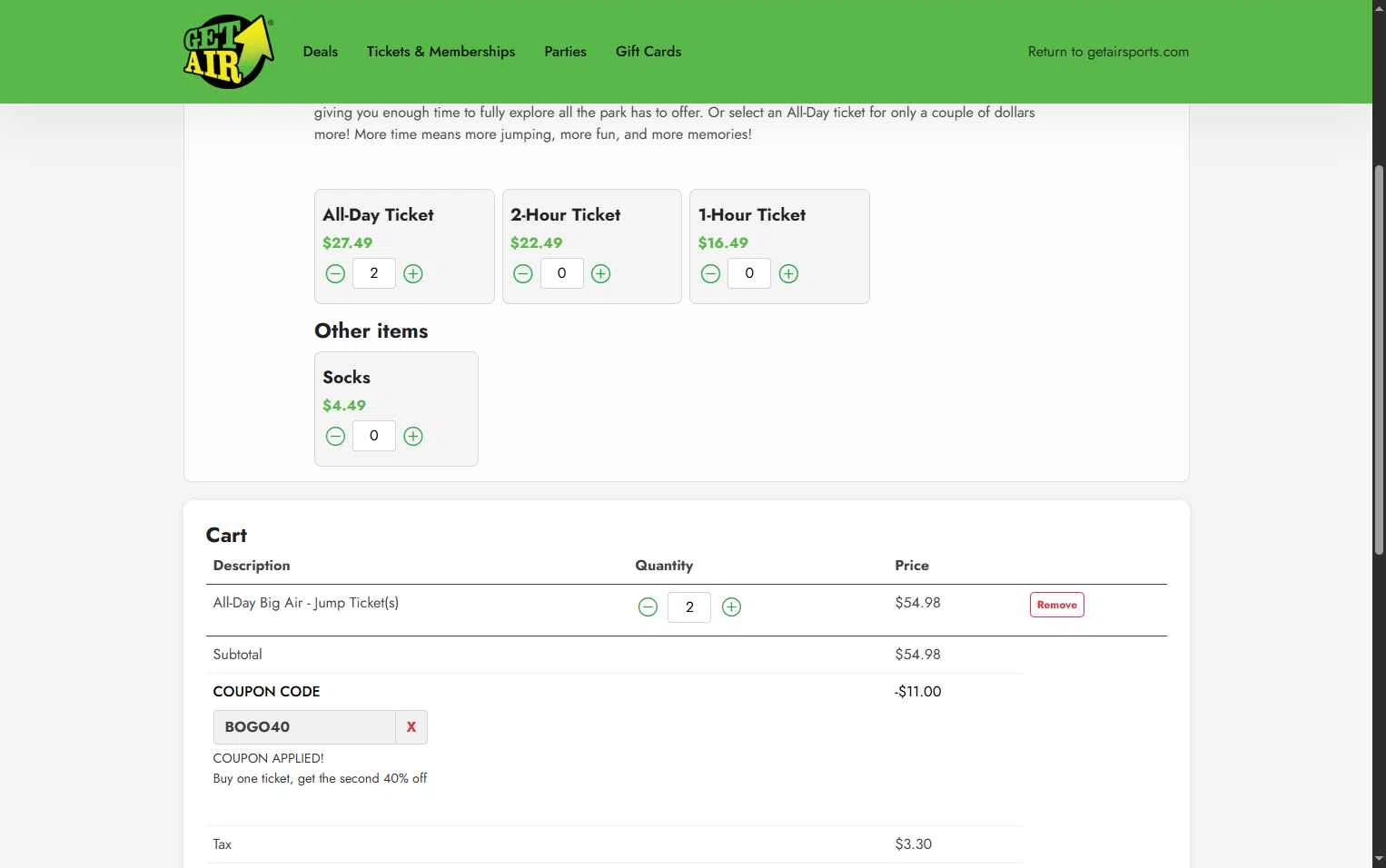Decrease Socks quantity with minus icon
This screenshot has width=1386, height=868.
point(335,436)
